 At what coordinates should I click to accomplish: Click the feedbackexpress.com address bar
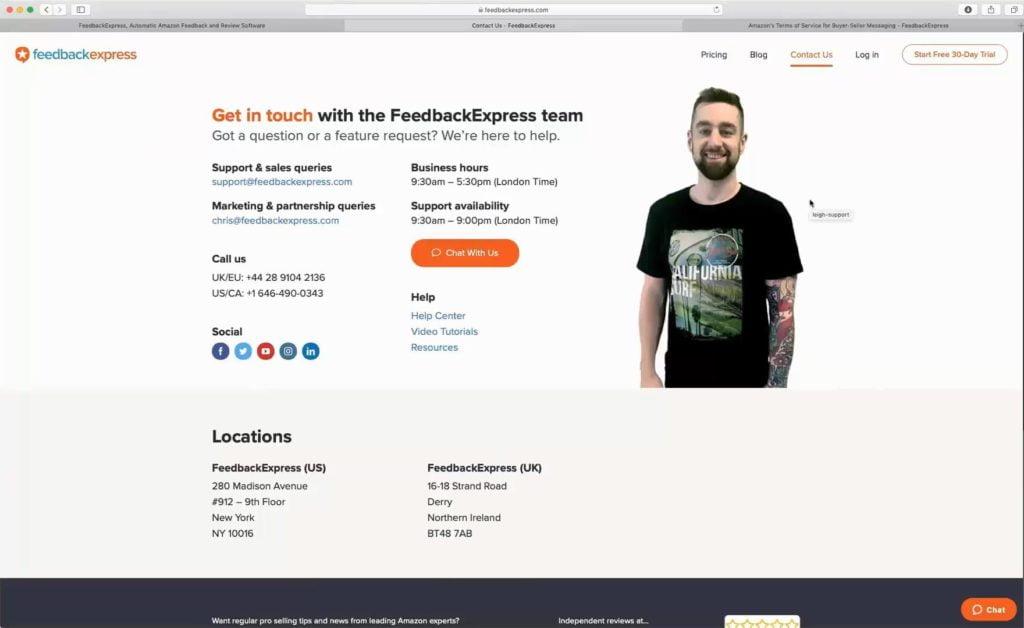coord(513,10)
